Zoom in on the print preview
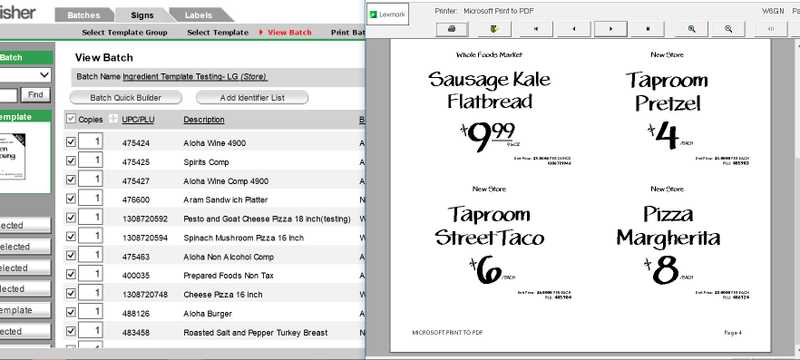Image resolution: width=800 pixels, height=360 pixels. (x=691, y=29)
